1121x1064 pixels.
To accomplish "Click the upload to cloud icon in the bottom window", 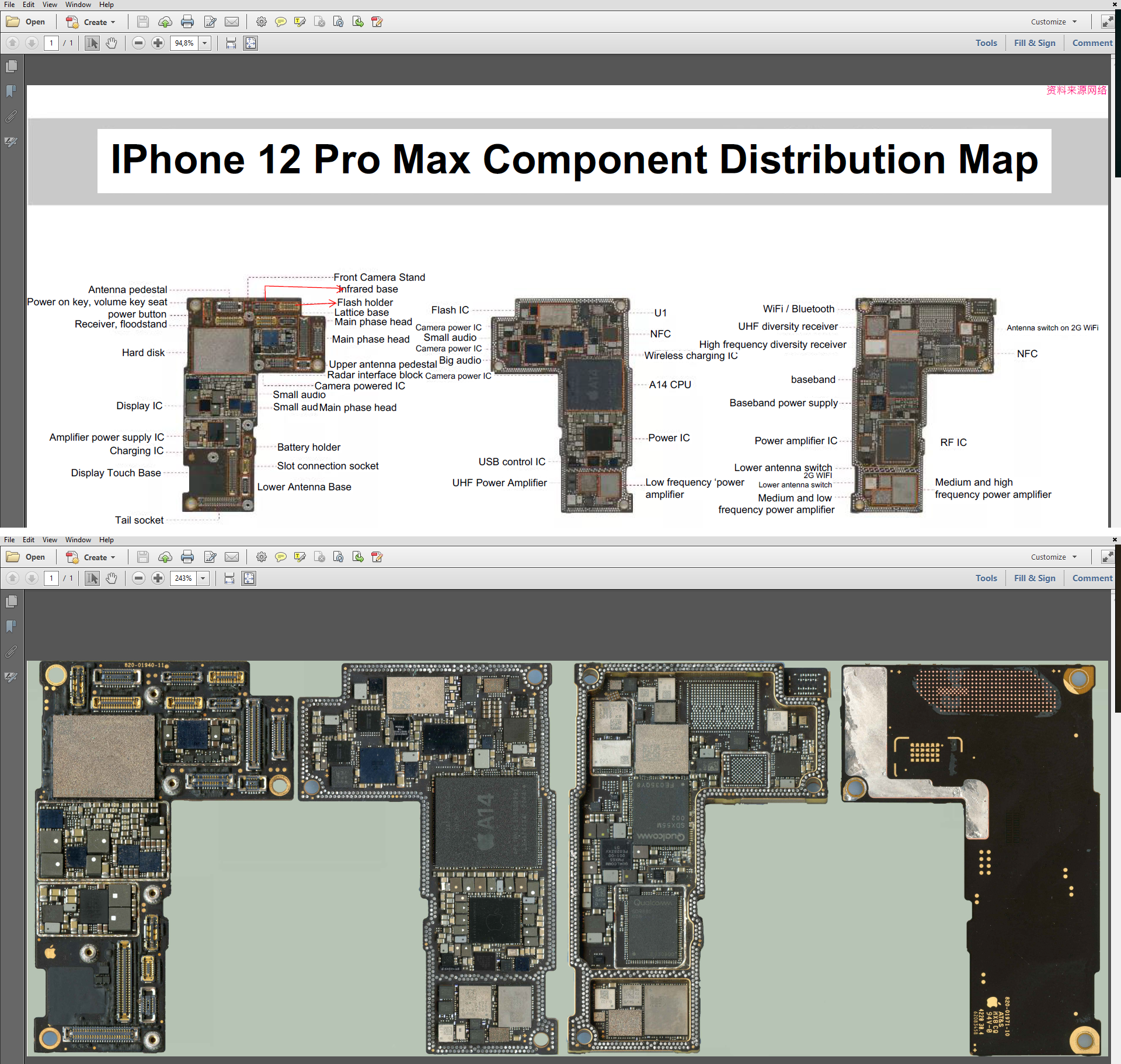I will pos(165,557).
